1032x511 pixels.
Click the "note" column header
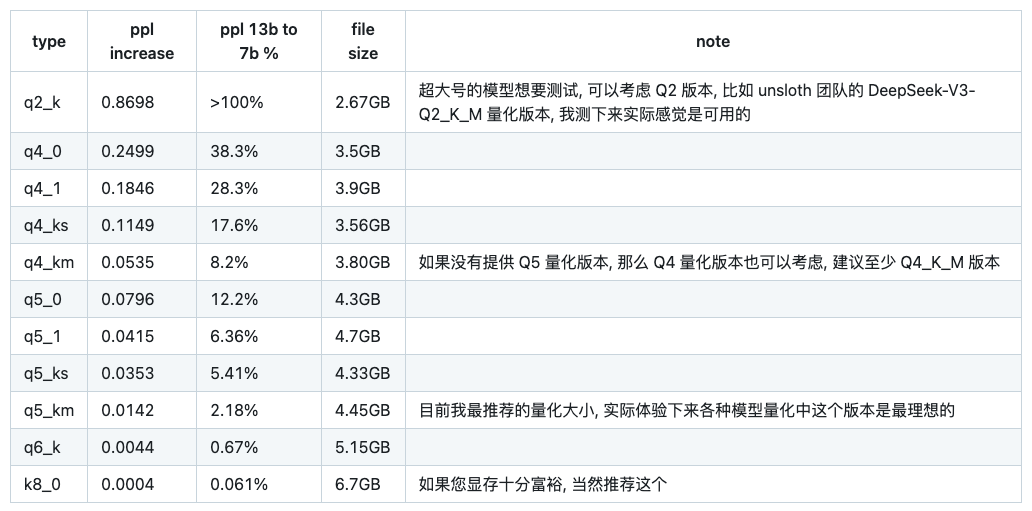pos(712,41)
